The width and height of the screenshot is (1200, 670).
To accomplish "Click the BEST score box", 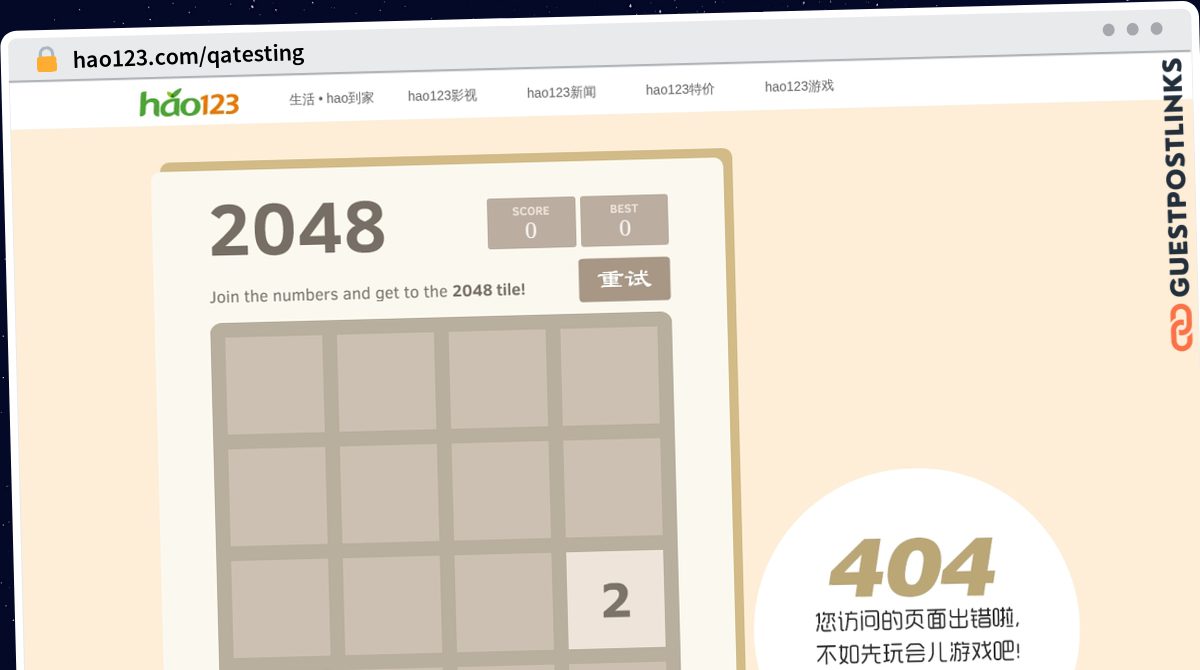I will pos(624,220).
